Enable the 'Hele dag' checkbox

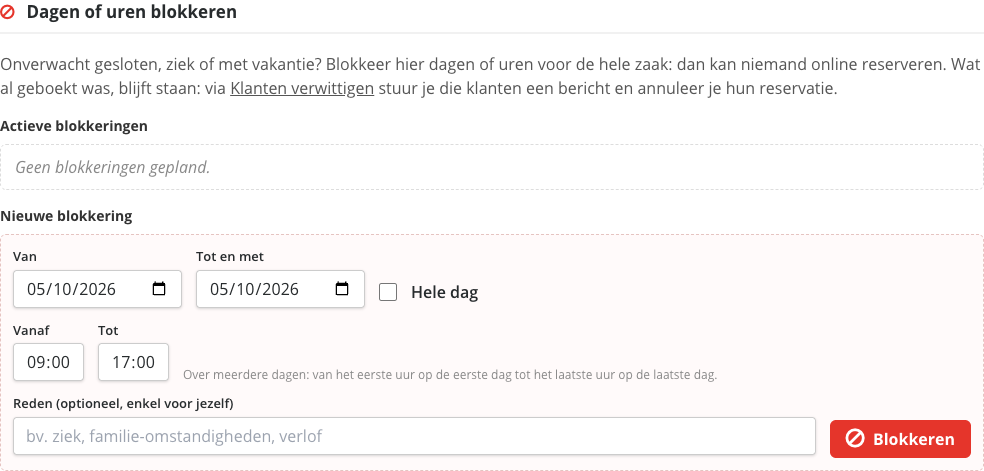(x=388, y=292)
